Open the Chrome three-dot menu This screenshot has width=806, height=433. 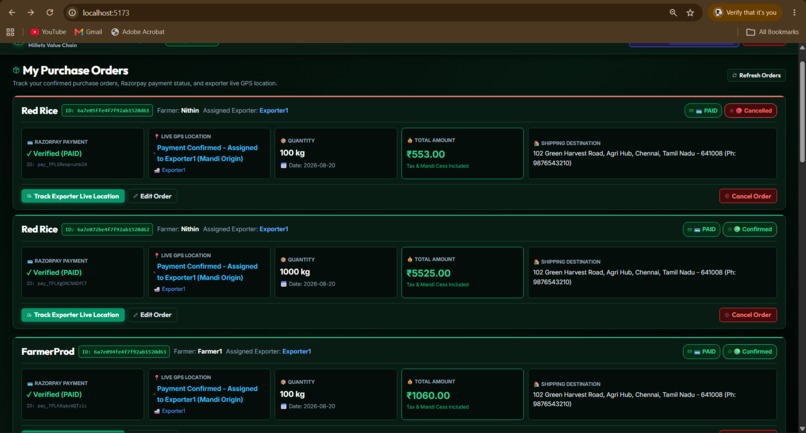[794, 12]
